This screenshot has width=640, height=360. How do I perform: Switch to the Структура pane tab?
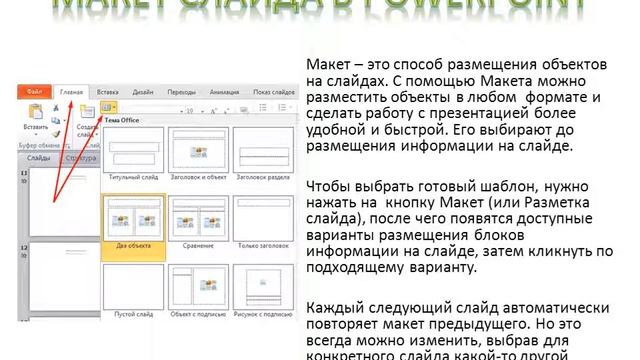(x=80, y=158)
